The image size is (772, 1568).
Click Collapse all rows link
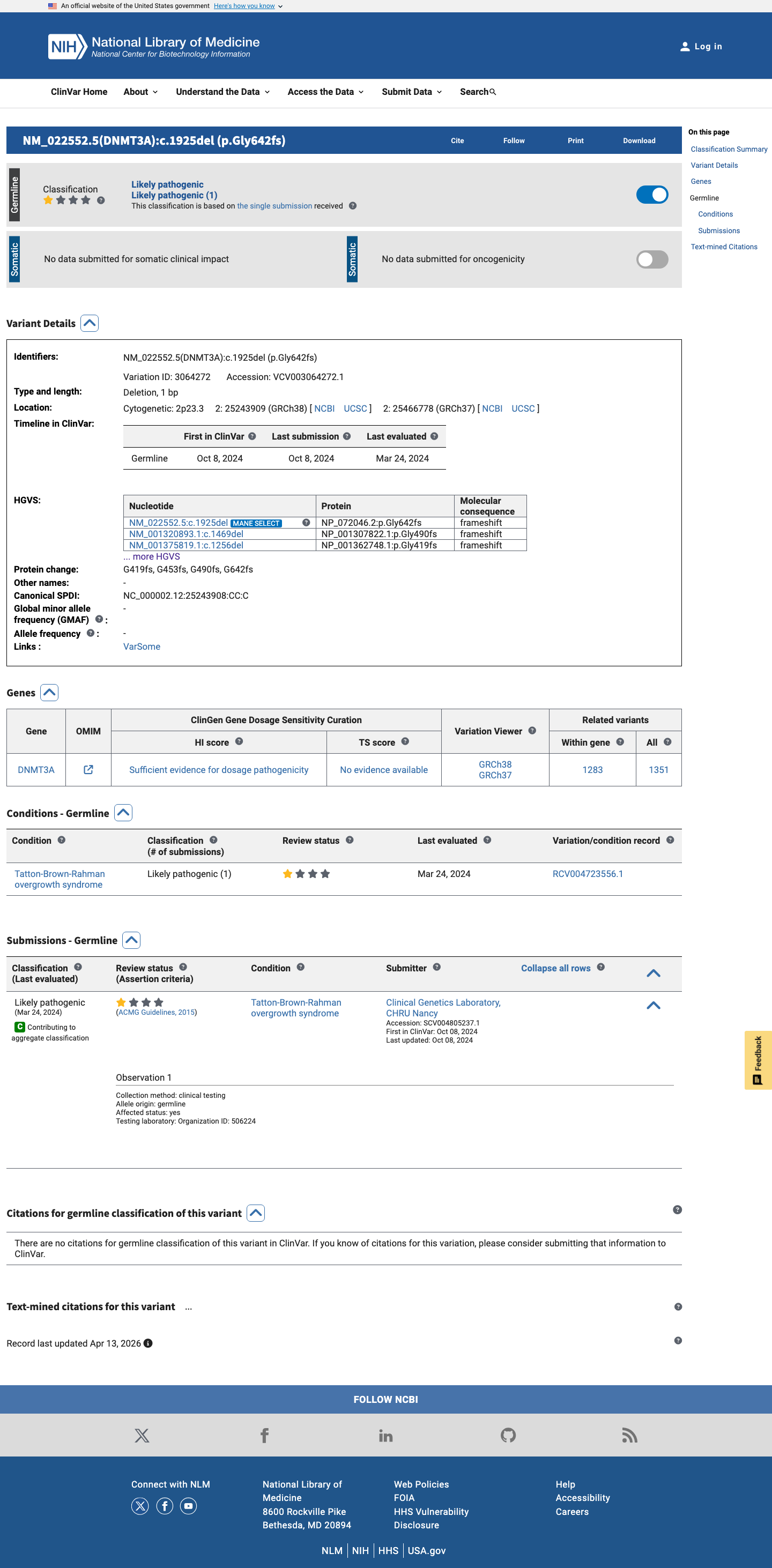[x=556, y=968]
